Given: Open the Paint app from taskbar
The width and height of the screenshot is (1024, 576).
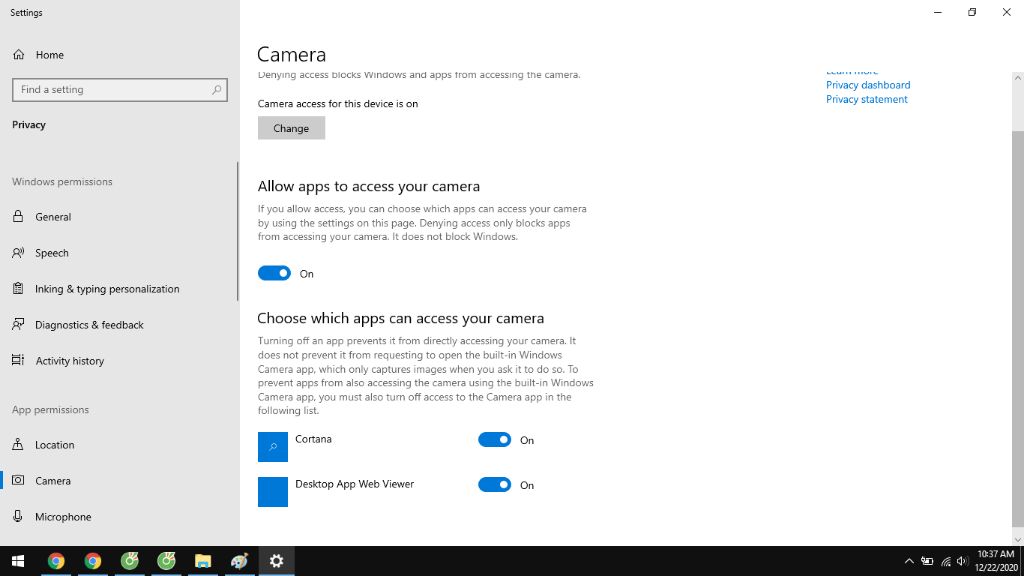Looking at the screenshot, I should pos(240,561).
